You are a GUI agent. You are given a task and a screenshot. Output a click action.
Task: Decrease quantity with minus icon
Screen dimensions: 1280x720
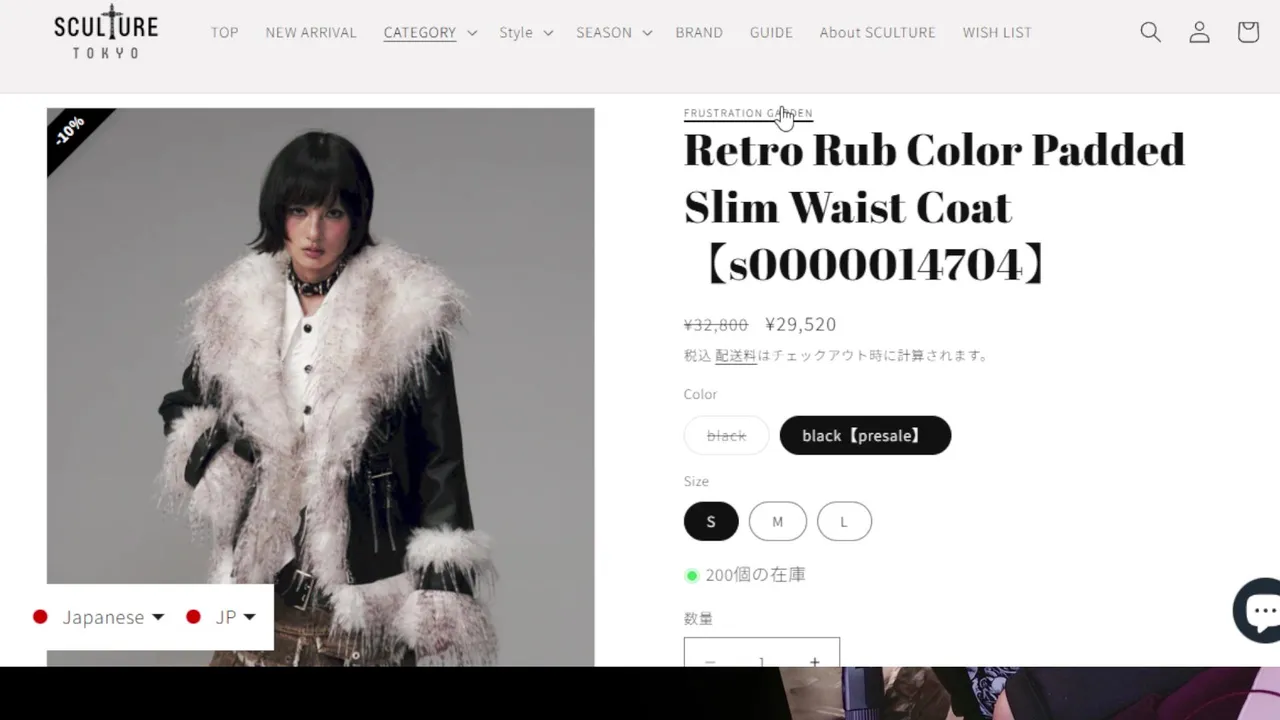pos(710,661)
